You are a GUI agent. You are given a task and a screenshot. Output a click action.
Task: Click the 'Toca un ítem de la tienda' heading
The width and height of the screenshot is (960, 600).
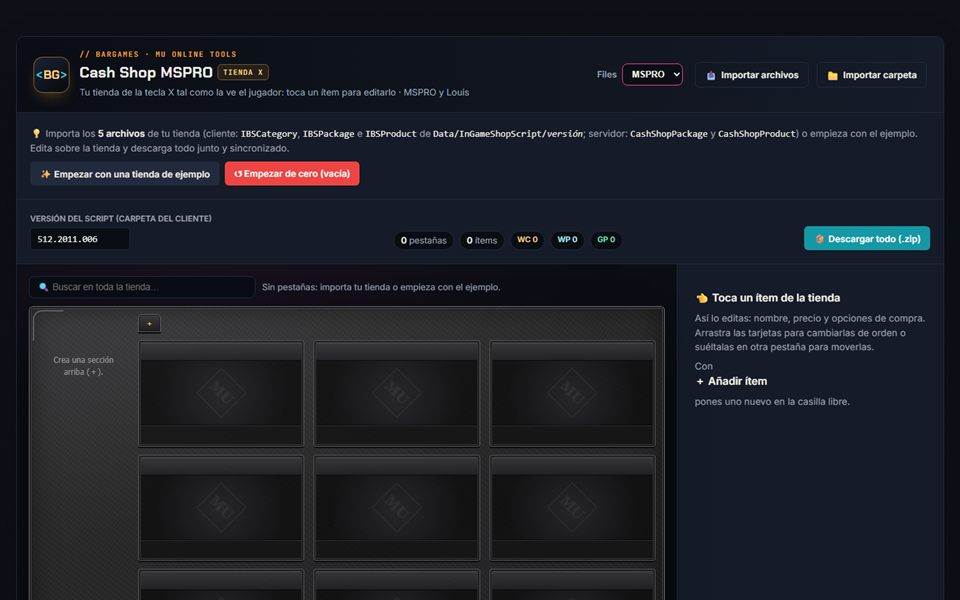click(776, 298)
